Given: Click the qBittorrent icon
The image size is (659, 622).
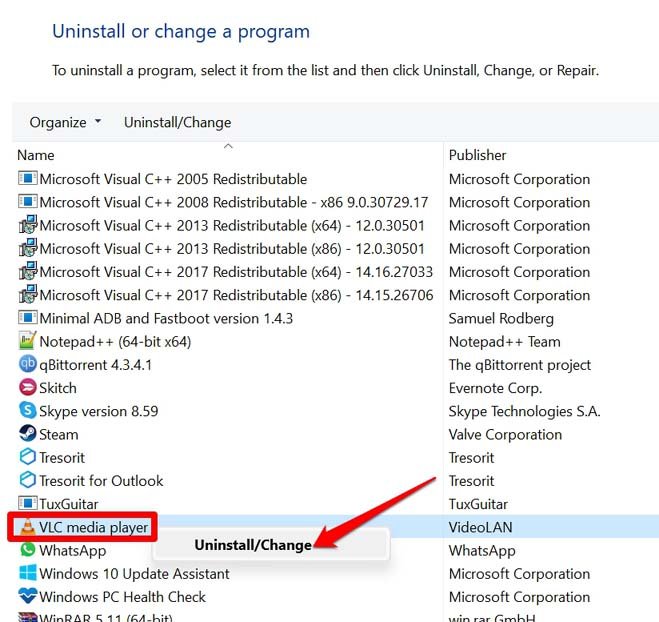Looking at the screenshot, I should (x=28, y=364).
